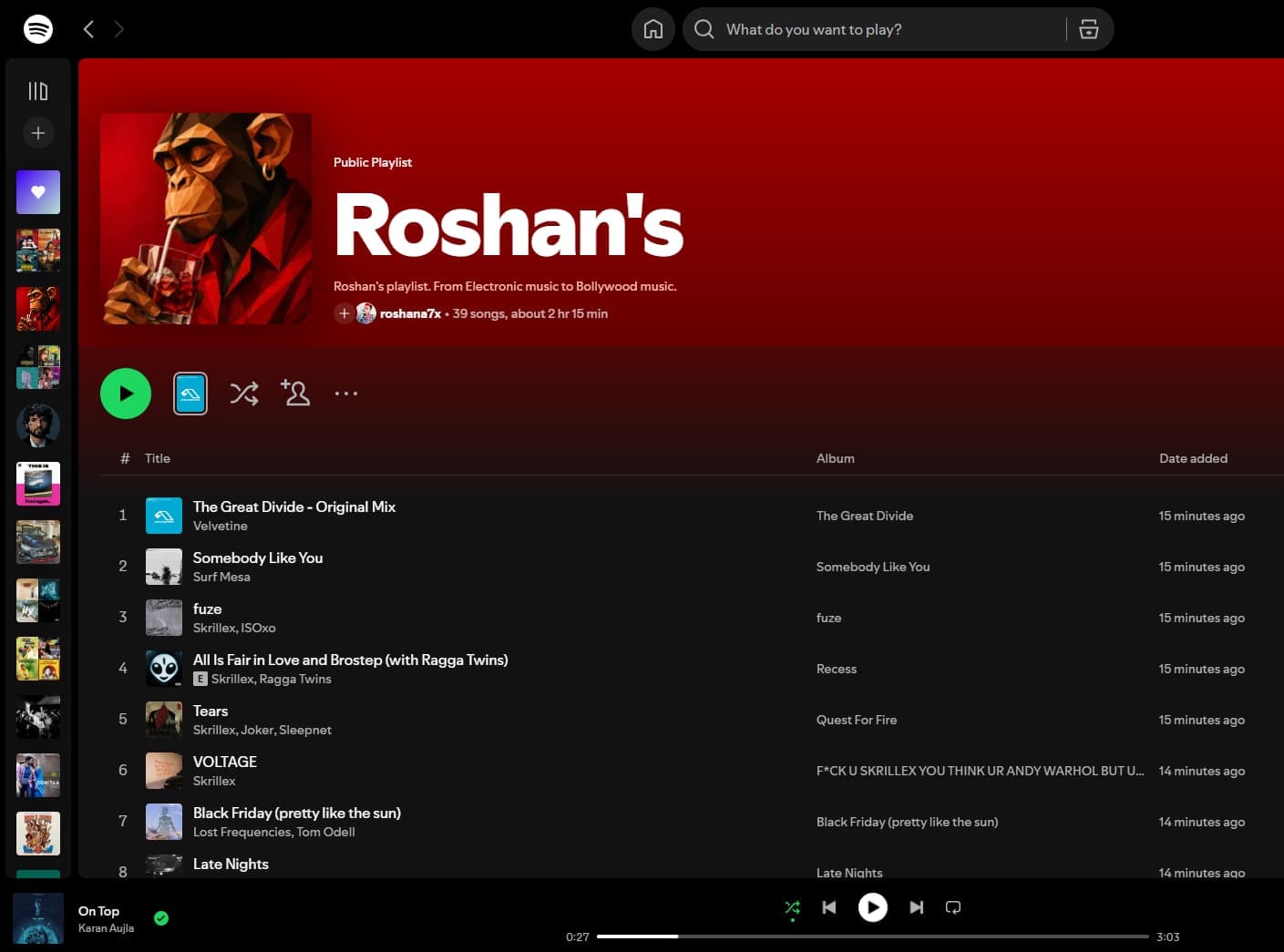Open the 'This Is' playlist in sidebar
The height and width of the screenshot is (952, 1284).
click(x=38, y=484)
